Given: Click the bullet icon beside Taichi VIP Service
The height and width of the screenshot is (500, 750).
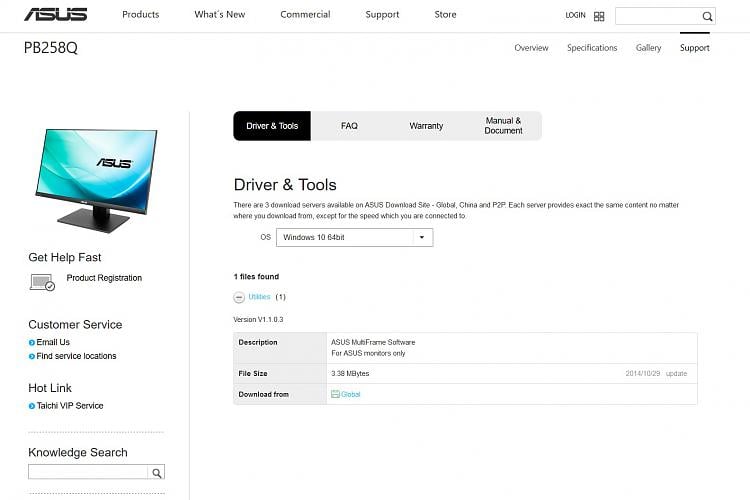Looking at the screenshot, I should (x=32, y=406).
